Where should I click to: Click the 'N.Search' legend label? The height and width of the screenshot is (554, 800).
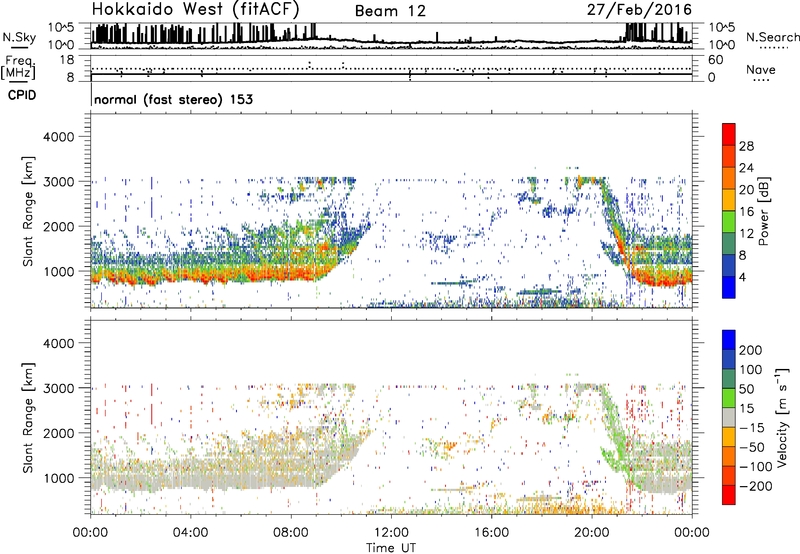point(772,37)
